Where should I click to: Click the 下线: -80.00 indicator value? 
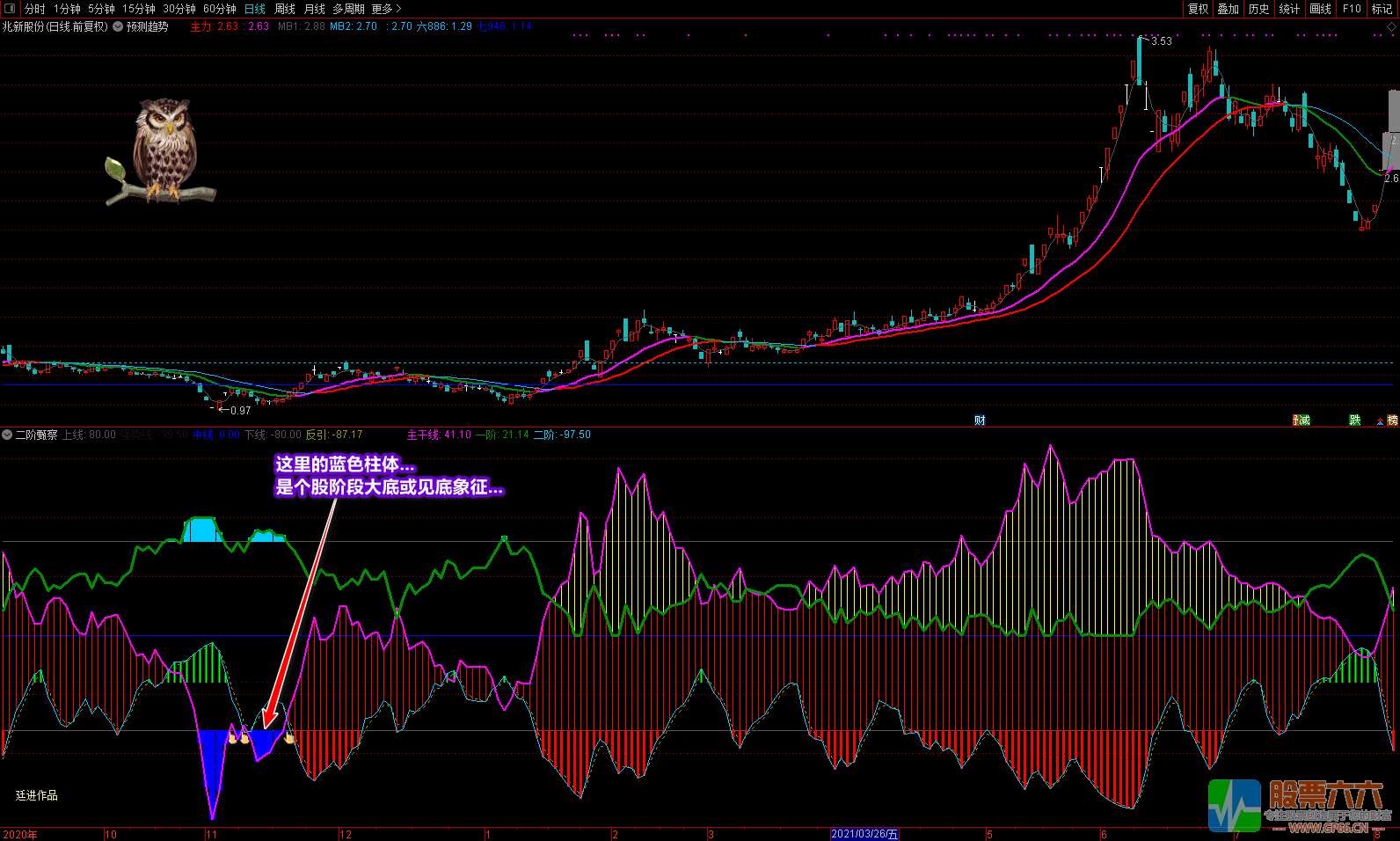coord(273,435)
